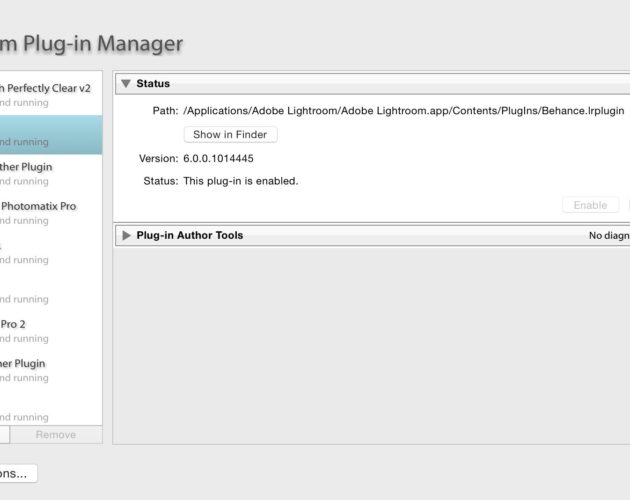Click the Remove button below the plug-in list
Image resolution: width=630 pixels, height=500 pixels.
(x=56, y=434)
